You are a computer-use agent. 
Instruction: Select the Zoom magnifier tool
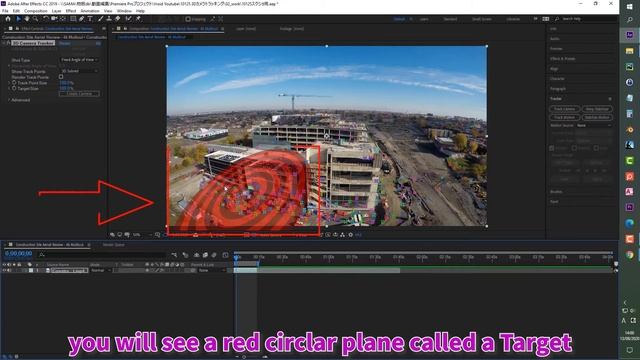coord(36,19)
